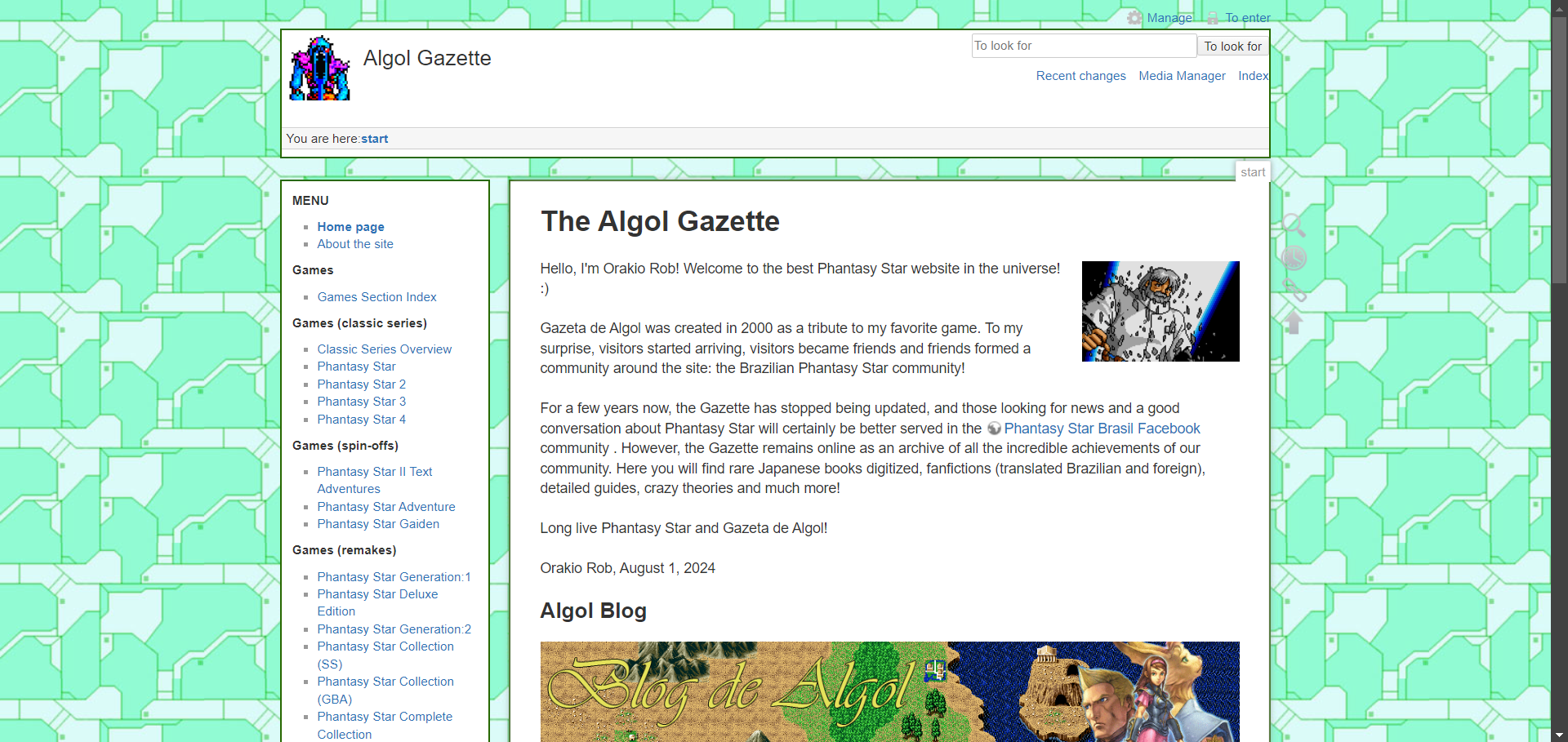This screenshot has width=1568, height=742.
Task: Click the start breadcrumb link
Action: (x=375, y=139)
